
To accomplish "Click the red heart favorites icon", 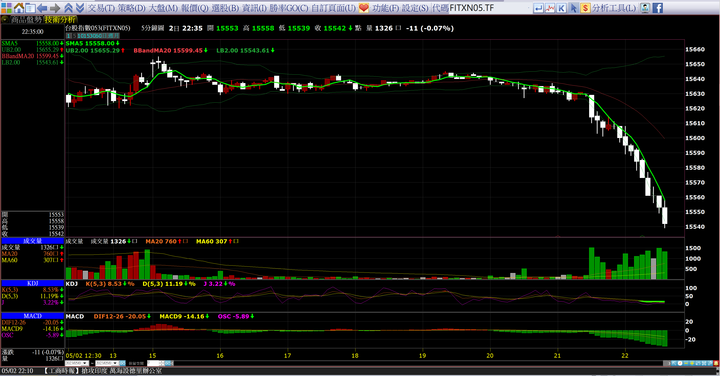I will coord(364,8).
